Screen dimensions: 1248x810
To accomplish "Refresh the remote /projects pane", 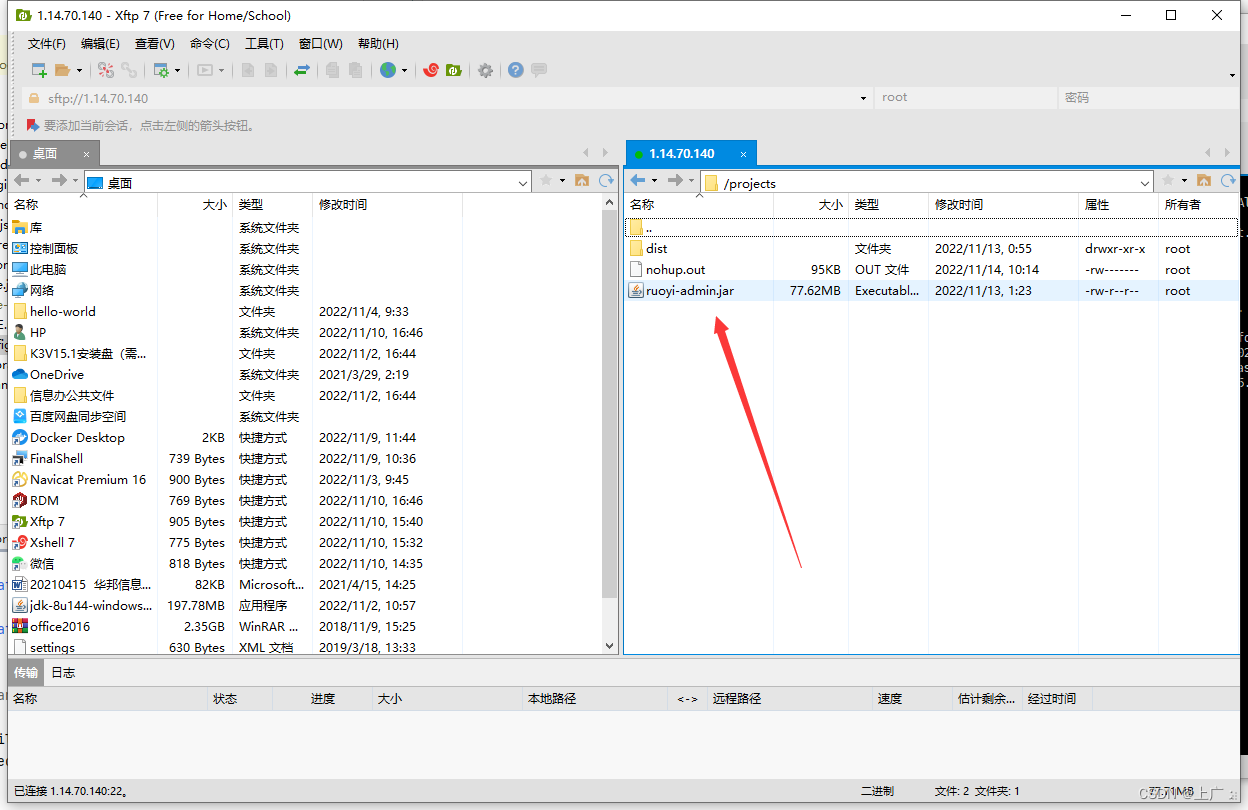I will coord(1227,180).
